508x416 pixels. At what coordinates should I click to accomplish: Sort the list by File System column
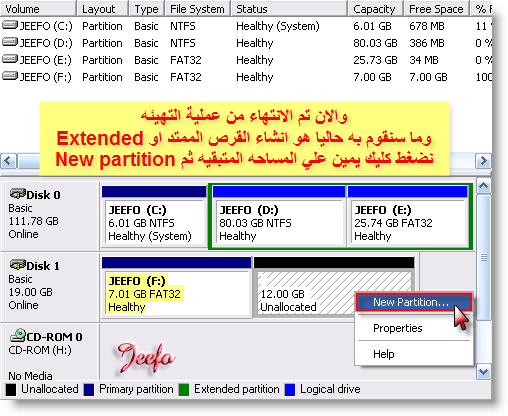click(197, 9)
